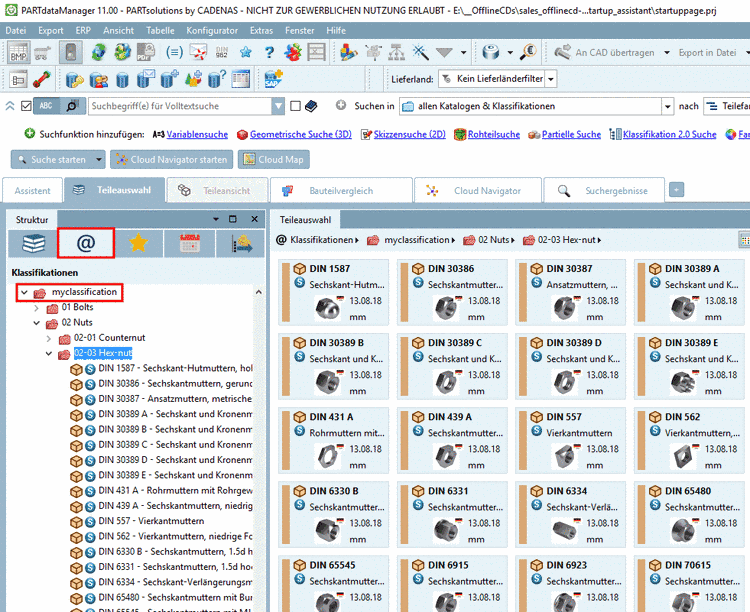
Task: Show favorites via the yellow star icon
Action: tap(138, 244)
